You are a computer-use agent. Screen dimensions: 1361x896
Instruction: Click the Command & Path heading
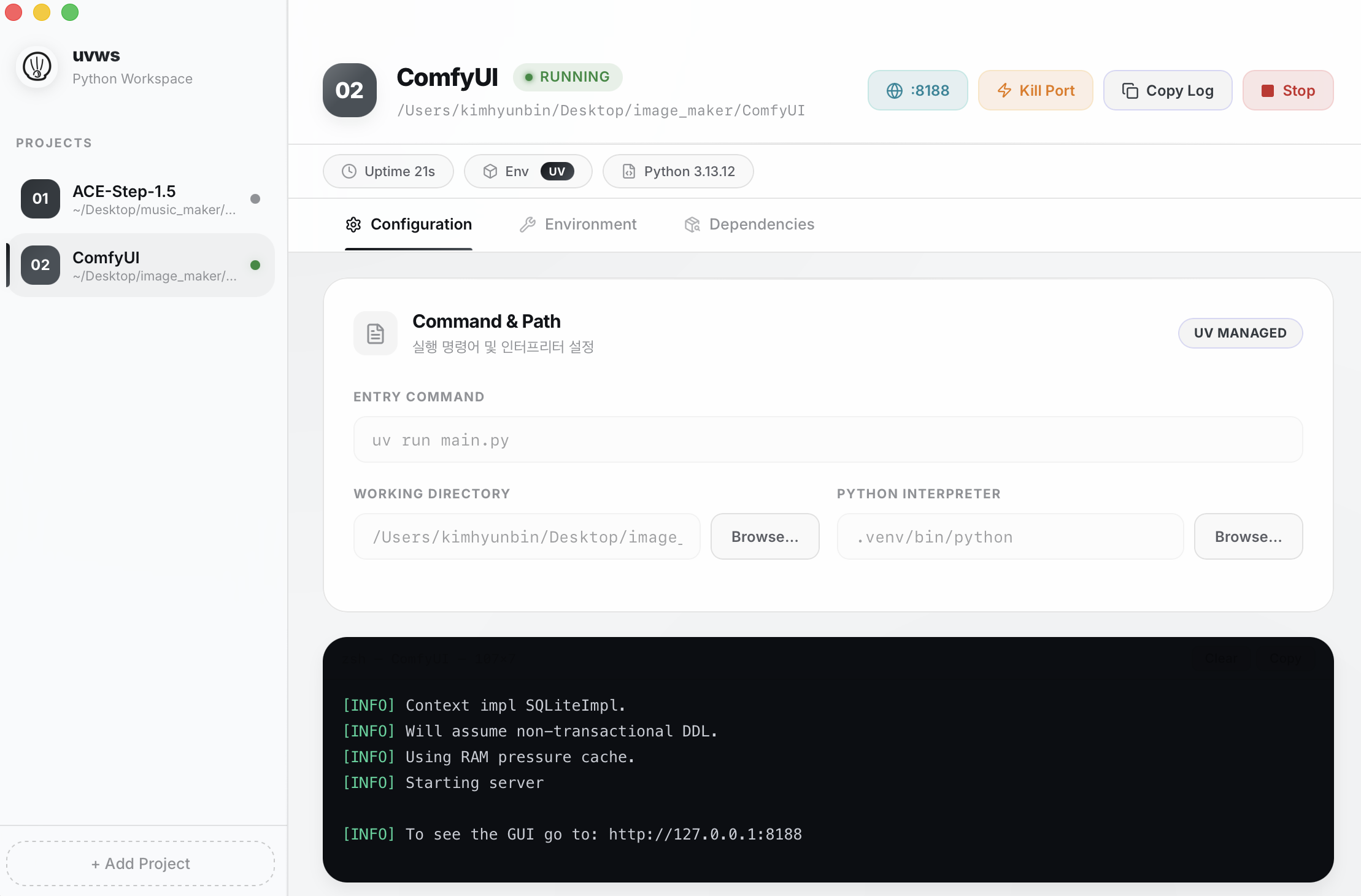pyautogui.click(x=487, y=322)
